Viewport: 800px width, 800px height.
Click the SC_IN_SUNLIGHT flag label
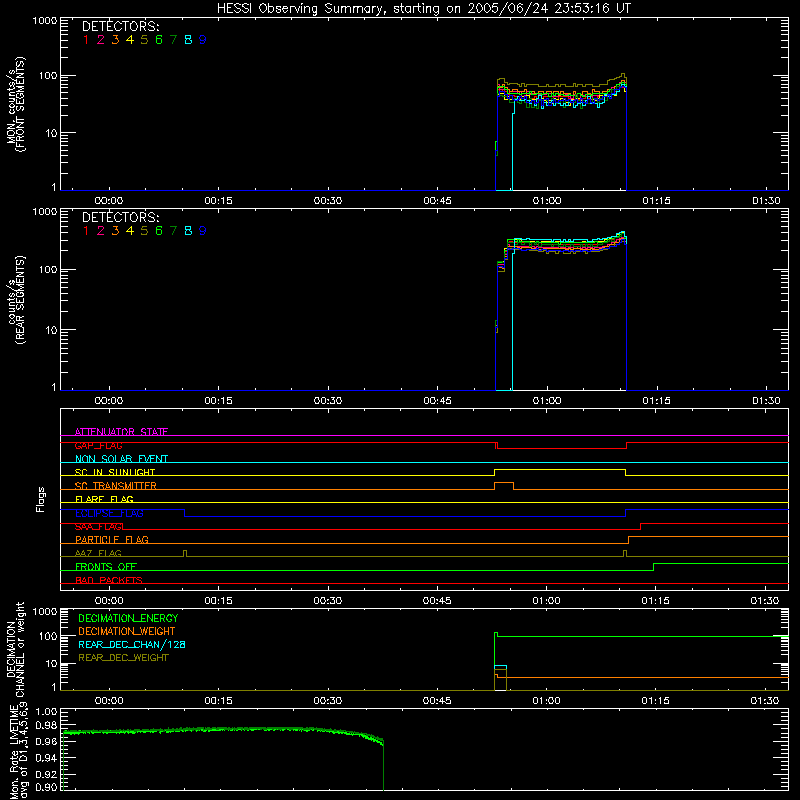pos(115,472)
